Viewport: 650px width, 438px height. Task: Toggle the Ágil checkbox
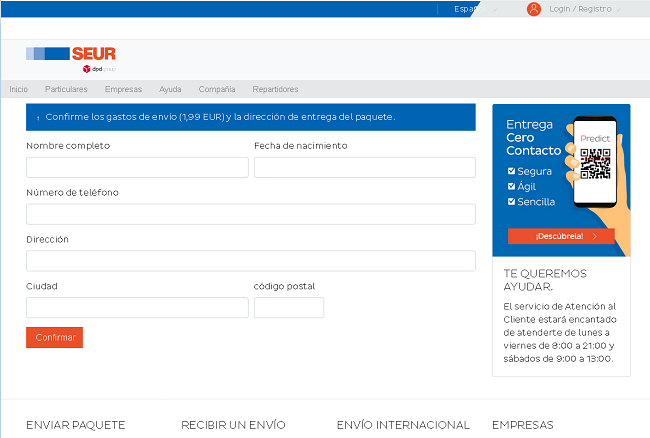click(512, 186)
